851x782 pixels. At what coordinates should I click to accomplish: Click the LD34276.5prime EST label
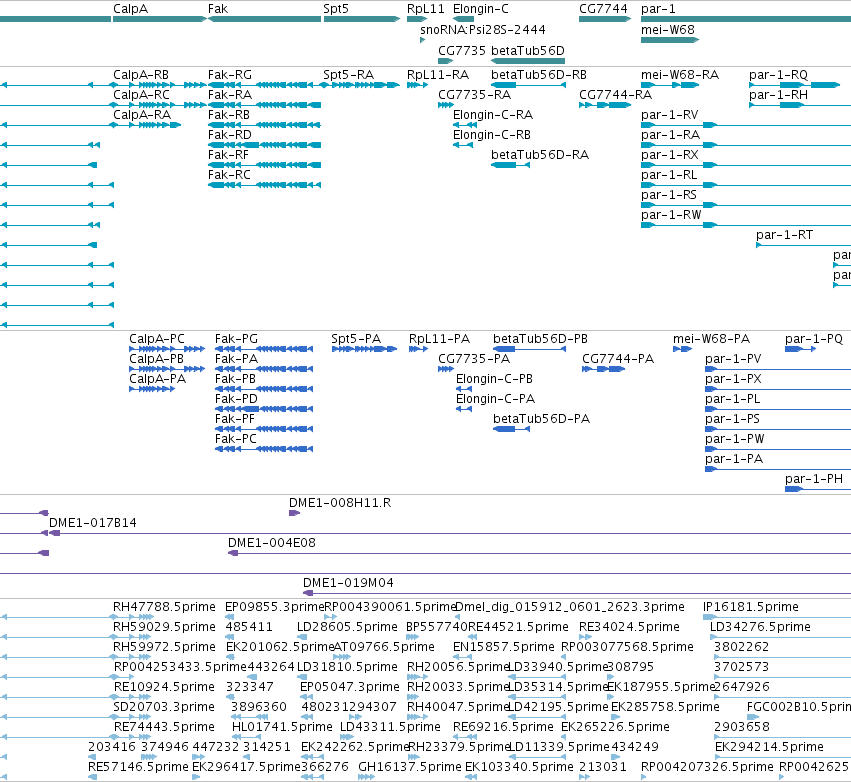pyautogui.click(x=760, y=627)
